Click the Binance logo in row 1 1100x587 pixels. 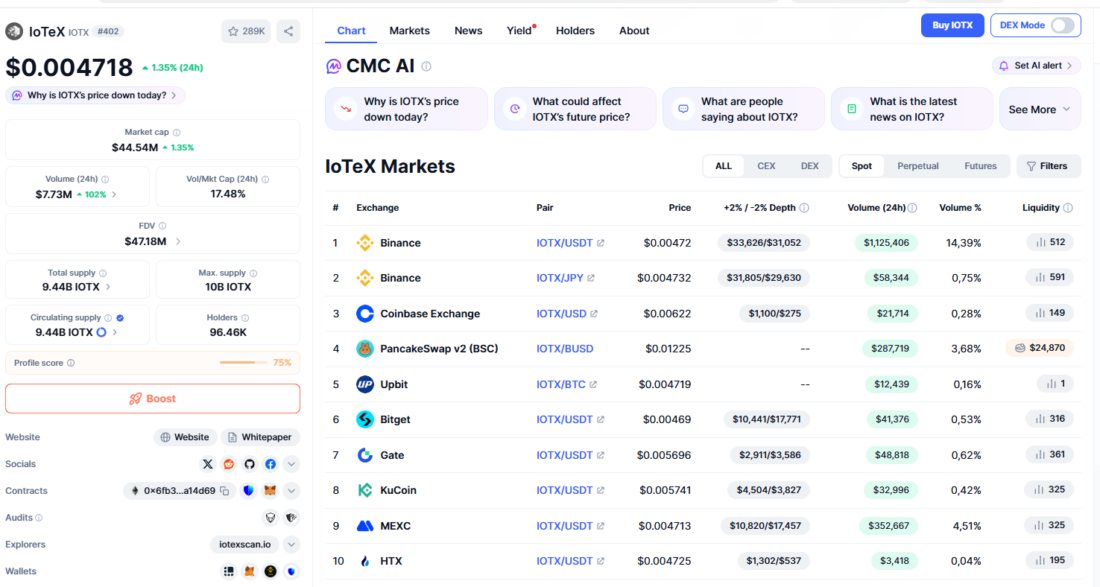click(x=365, y=243)
